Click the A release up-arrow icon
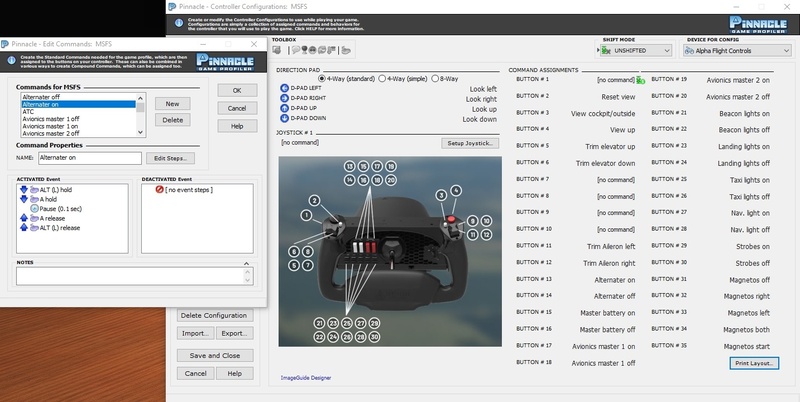Screen dimensions: 800x402 coord(23,218)
